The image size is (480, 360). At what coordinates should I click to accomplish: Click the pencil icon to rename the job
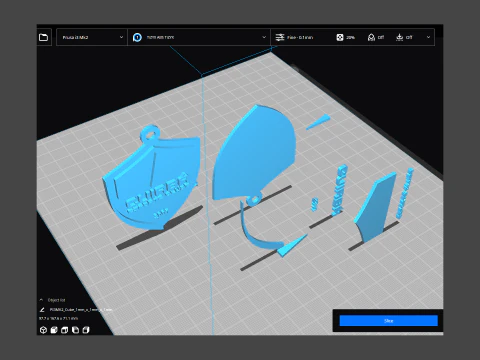(42, 310)
